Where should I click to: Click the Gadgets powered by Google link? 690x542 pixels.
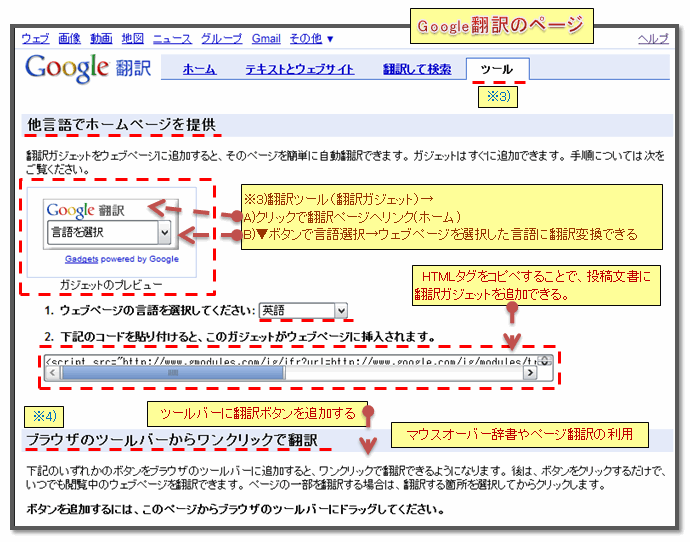point(122,259)
